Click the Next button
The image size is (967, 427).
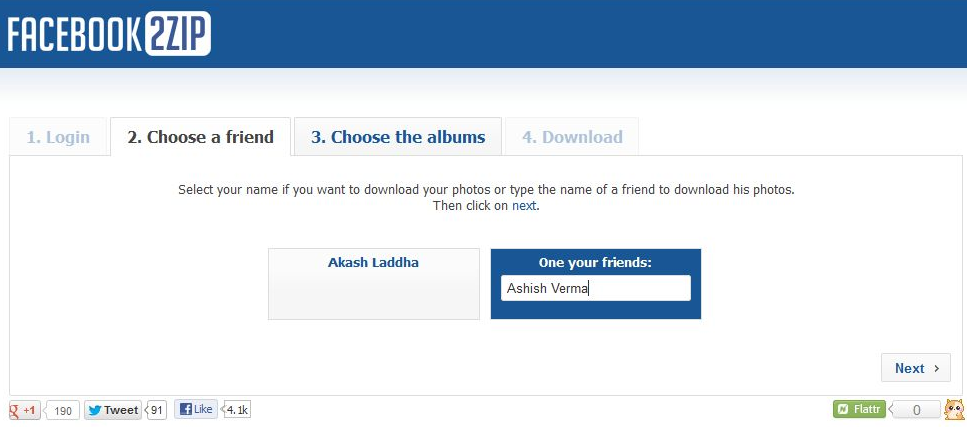pos(916,368)
